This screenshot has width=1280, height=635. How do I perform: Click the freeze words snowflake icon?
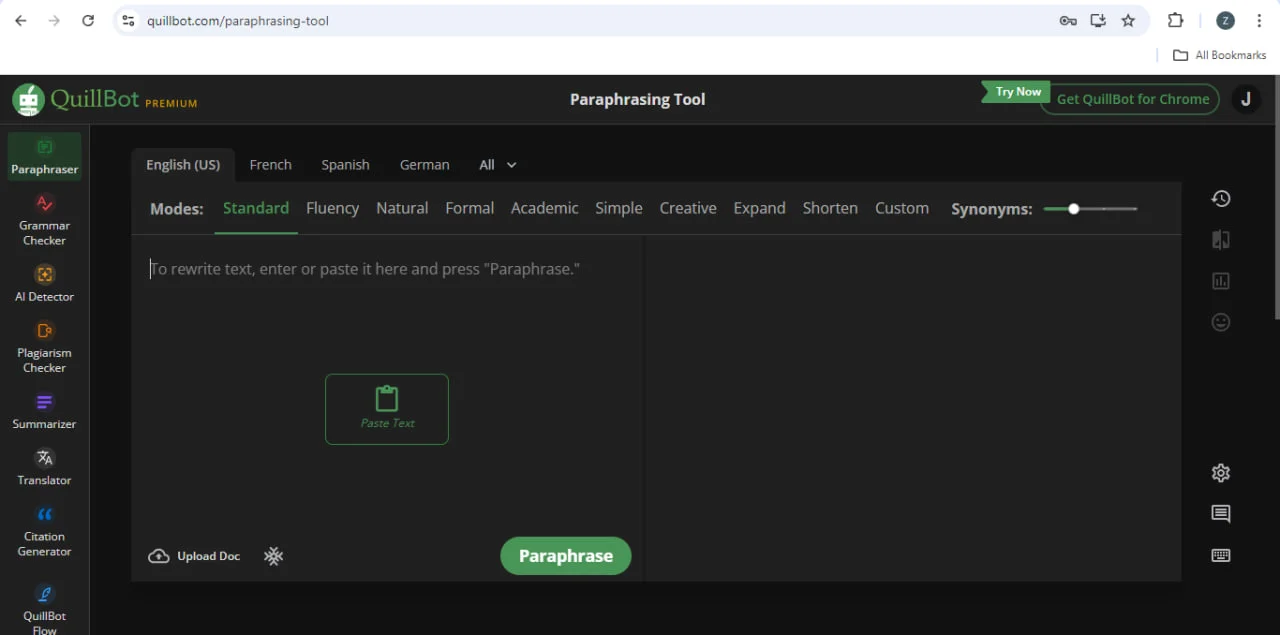[x=273, y=556]
